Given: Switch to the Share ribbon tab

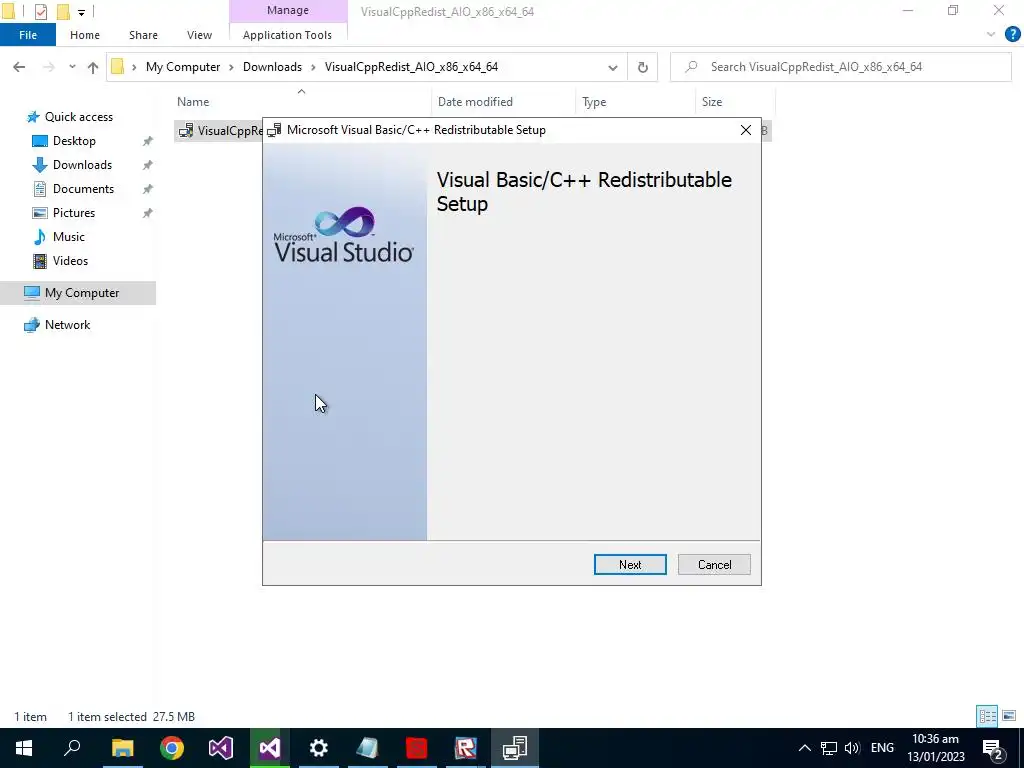Looking at the screenshot, I should point(143,35).
